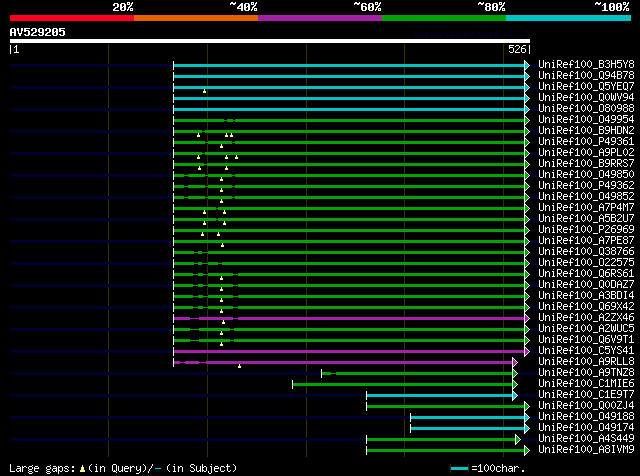
Task: Select the UniRef100_A8IVM9 label
Action: [586, 450]
